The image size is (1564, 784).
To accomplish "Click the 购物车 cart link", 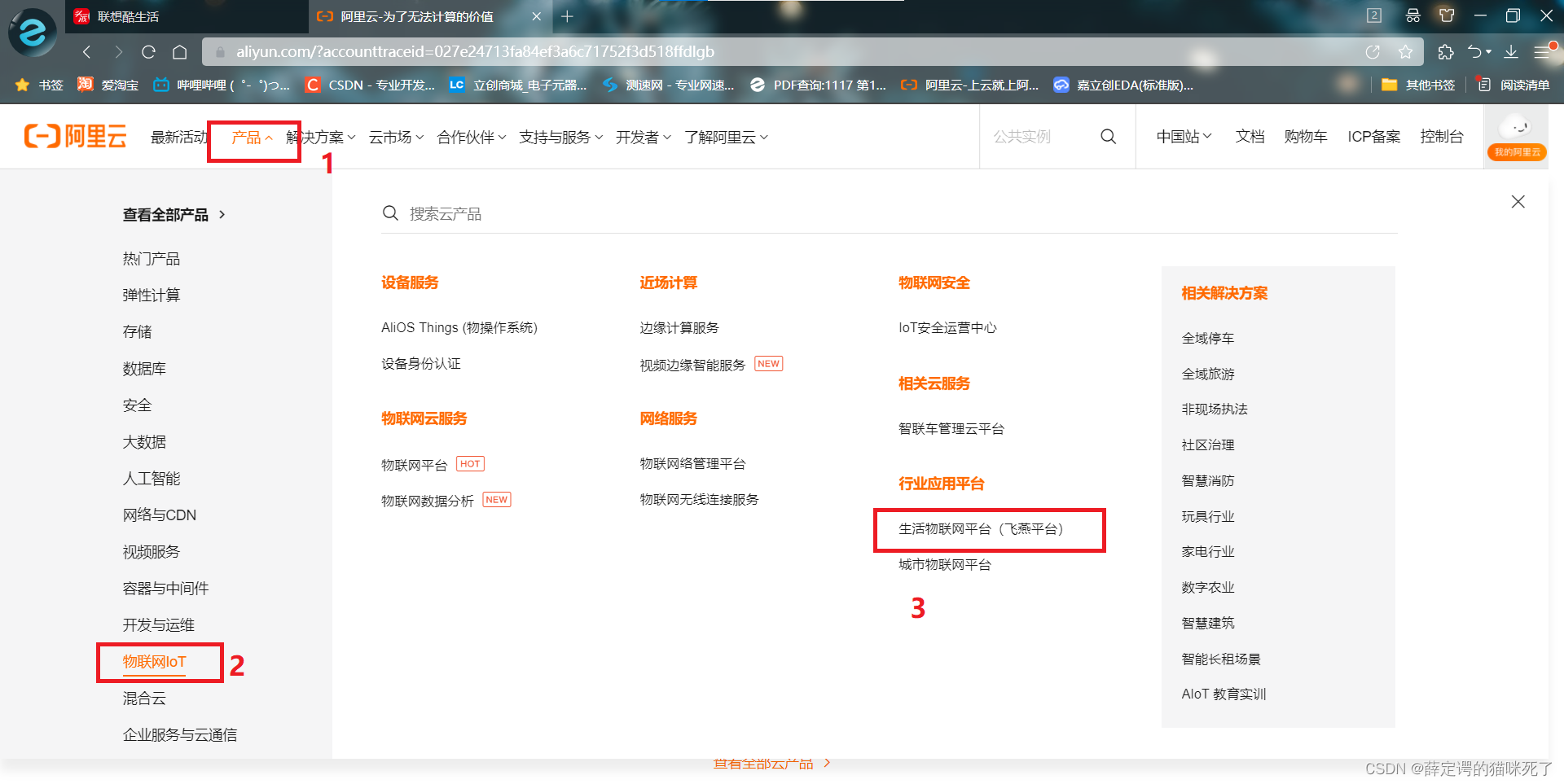I will [x=1306, y=137].
